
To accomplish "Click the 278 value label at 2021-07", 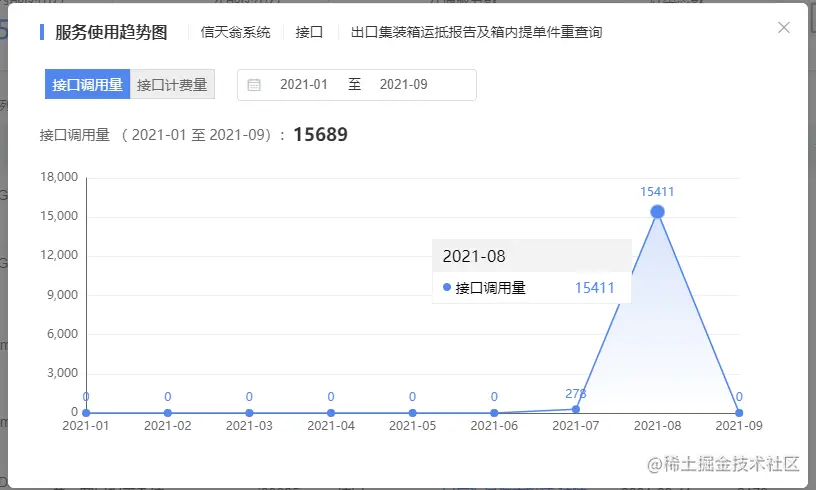I will coord(576,394).
